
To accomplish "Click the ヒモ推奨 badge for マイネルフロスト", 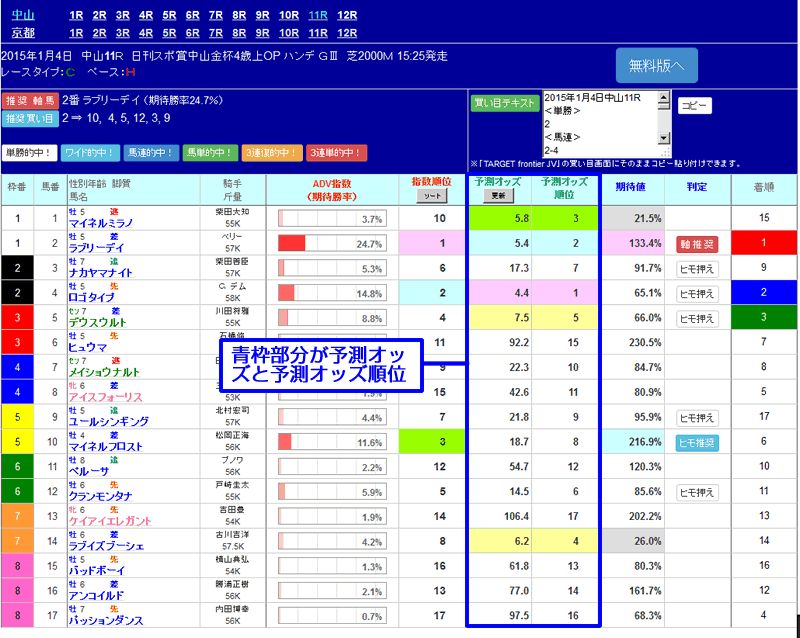I will (697, 443).
